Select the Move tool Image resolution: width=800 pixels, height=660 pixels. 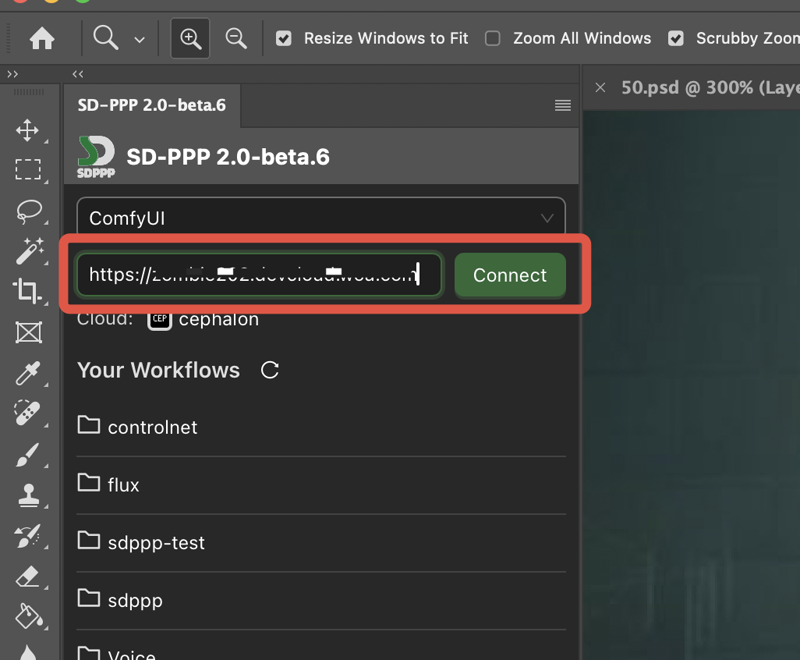point(28,130)
